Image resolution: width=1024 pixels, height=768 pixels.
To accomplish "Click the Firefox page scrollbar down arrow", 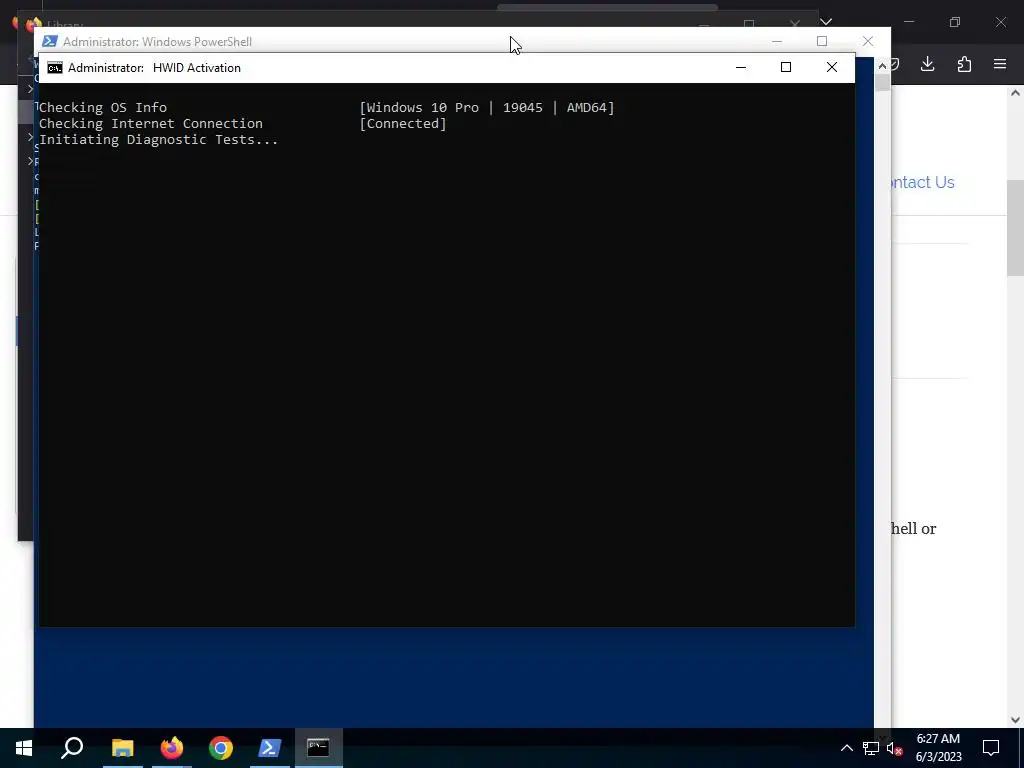I will [1015, 720].
